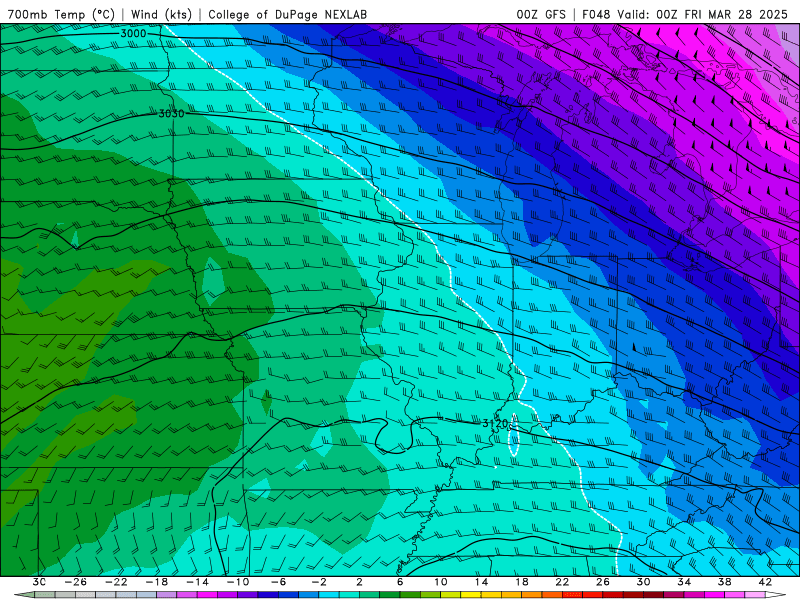Click the white right arrow end of color bar

point(776,595)
